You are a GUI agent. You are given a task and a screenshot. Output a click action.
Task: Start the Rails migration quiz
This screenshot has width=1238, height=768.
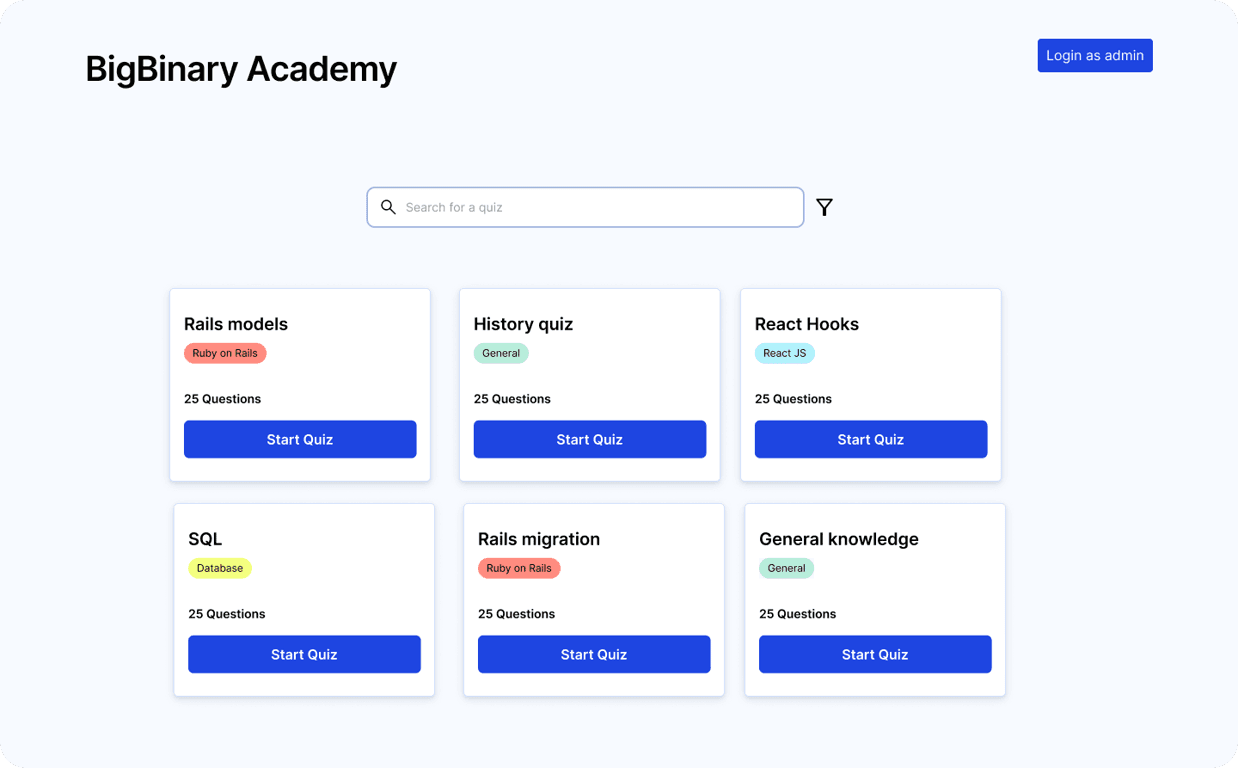point(593,654)
